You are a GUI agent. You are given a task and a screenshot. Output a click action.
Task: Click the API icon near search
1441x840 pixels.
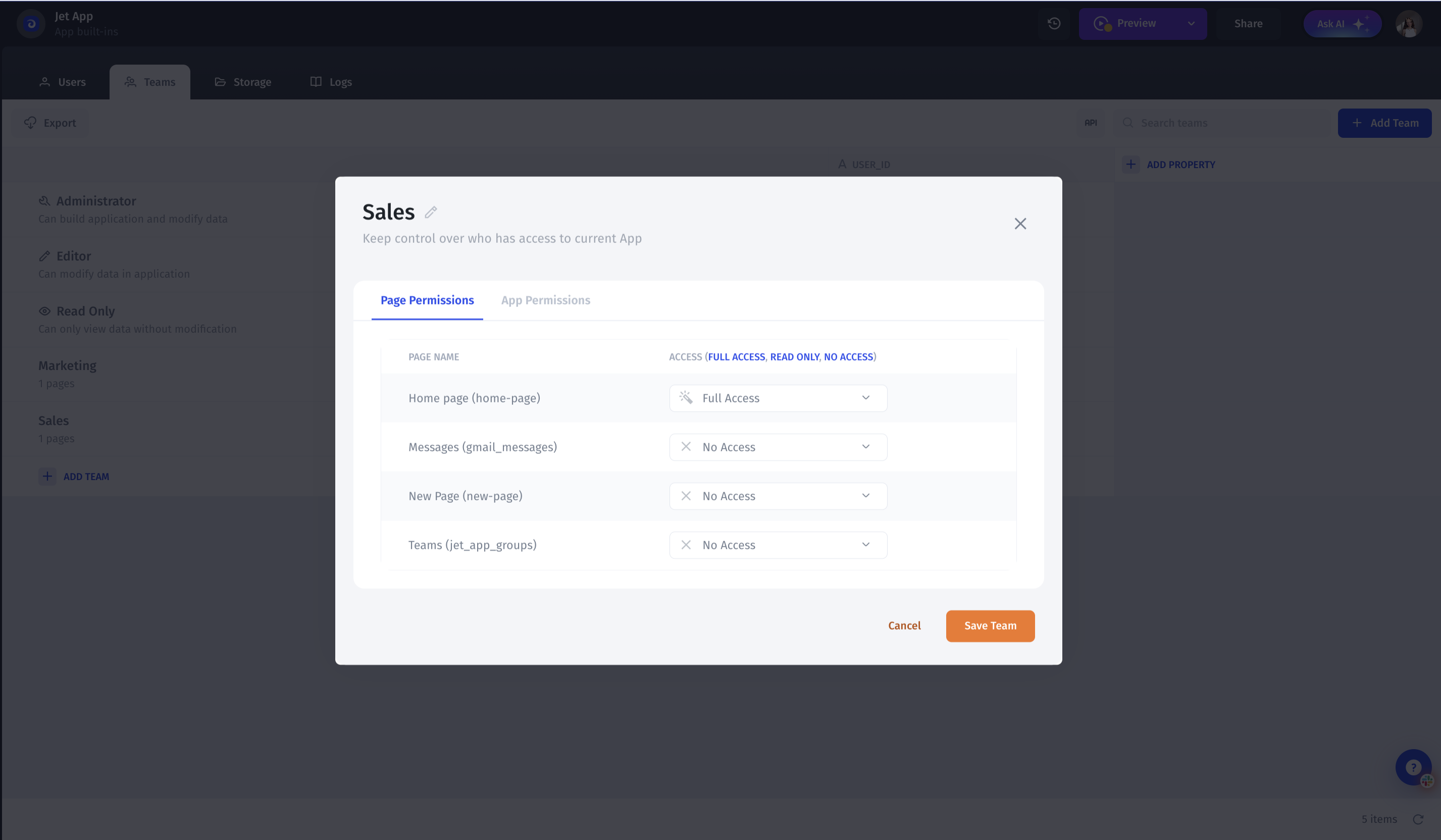click(x=1091, y=123)
